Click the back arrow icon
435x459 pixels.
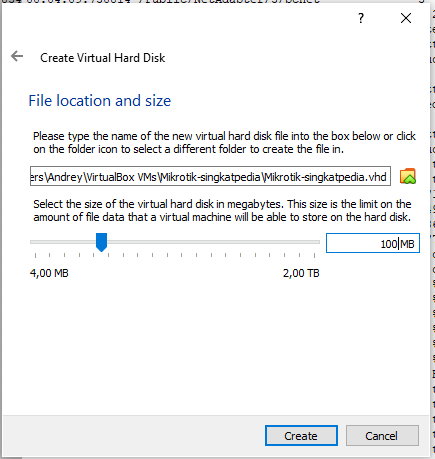pos(17,56)
